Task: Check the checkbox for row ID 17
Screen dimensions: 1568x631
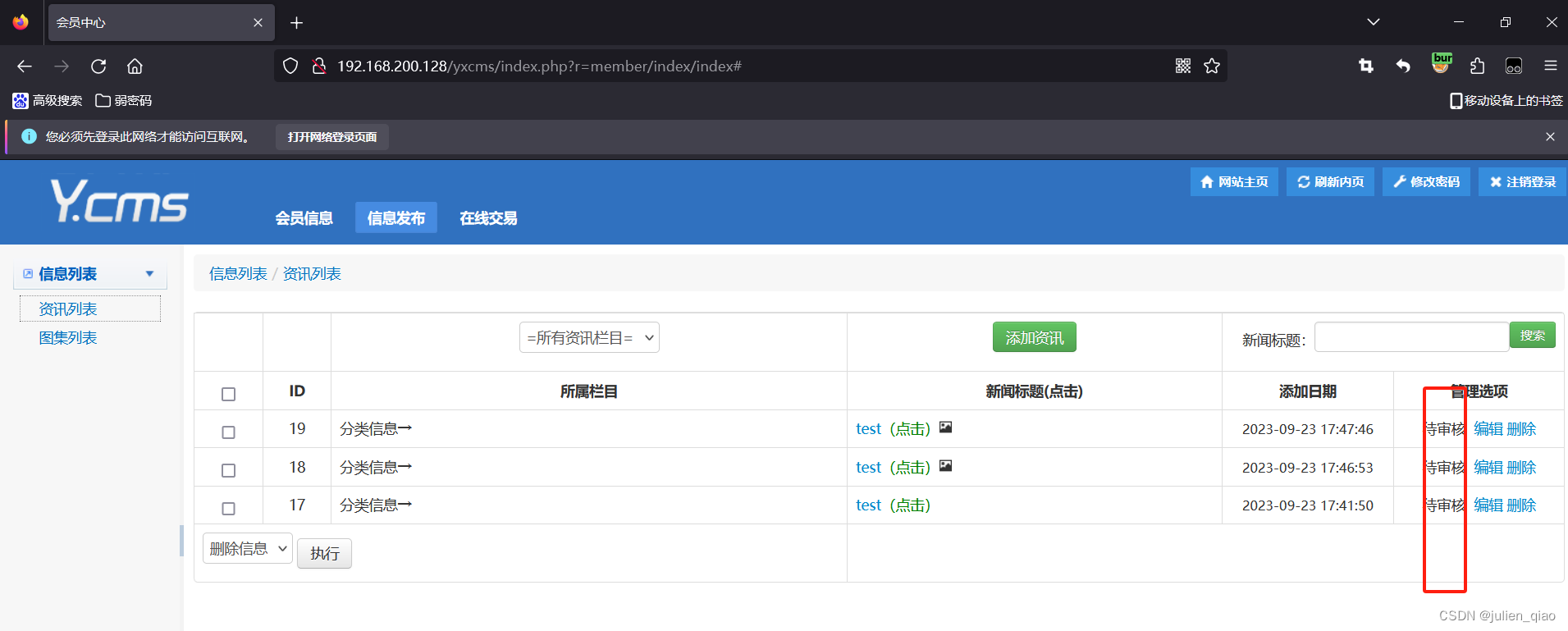Action: point(229,509)
